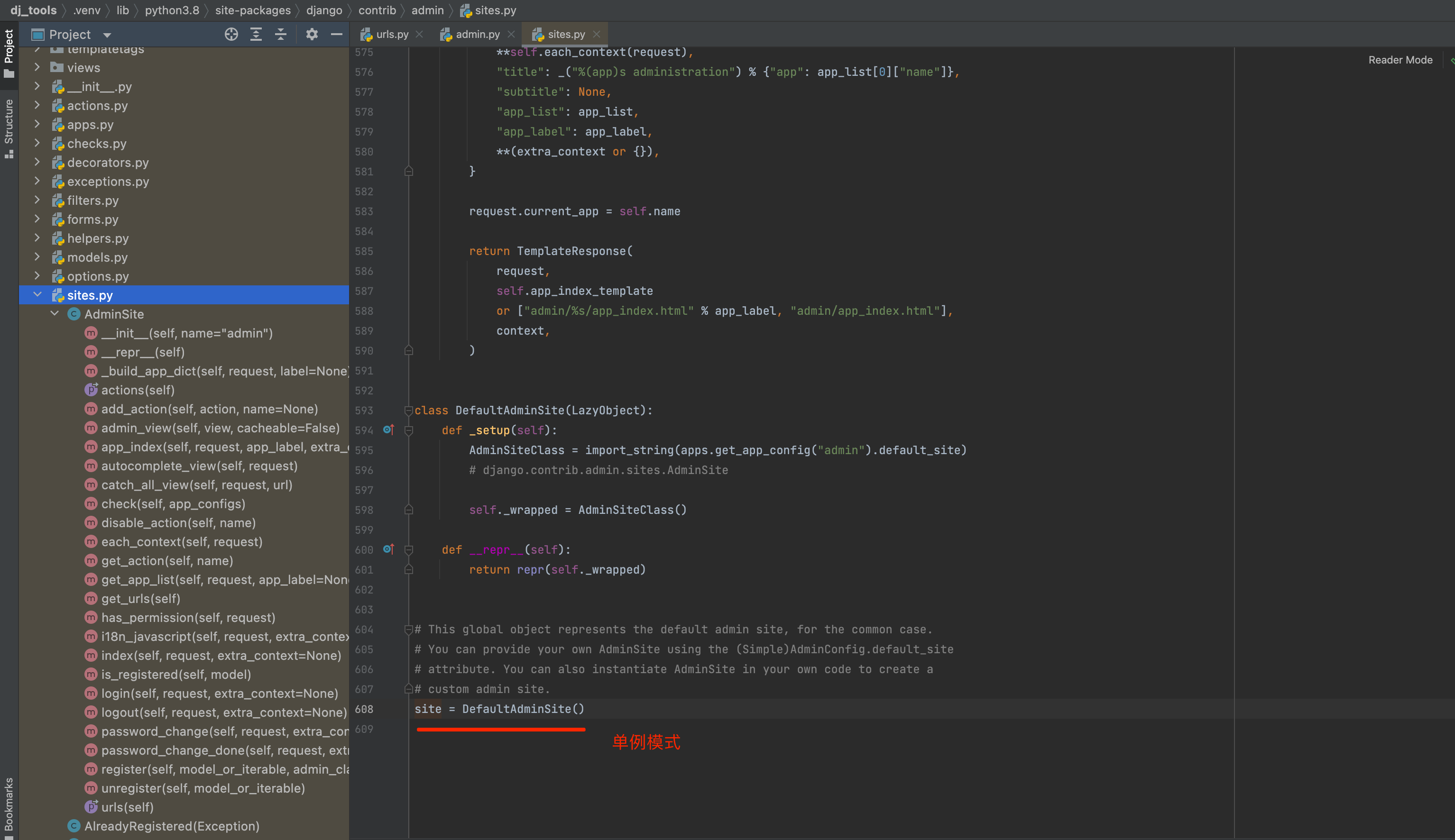Image resolution: width=1455 pixels, height=840 pixels.
Task: Click python3.8 in the breadcrumb path
Action: pyautogui.click(x=172, y=10)
